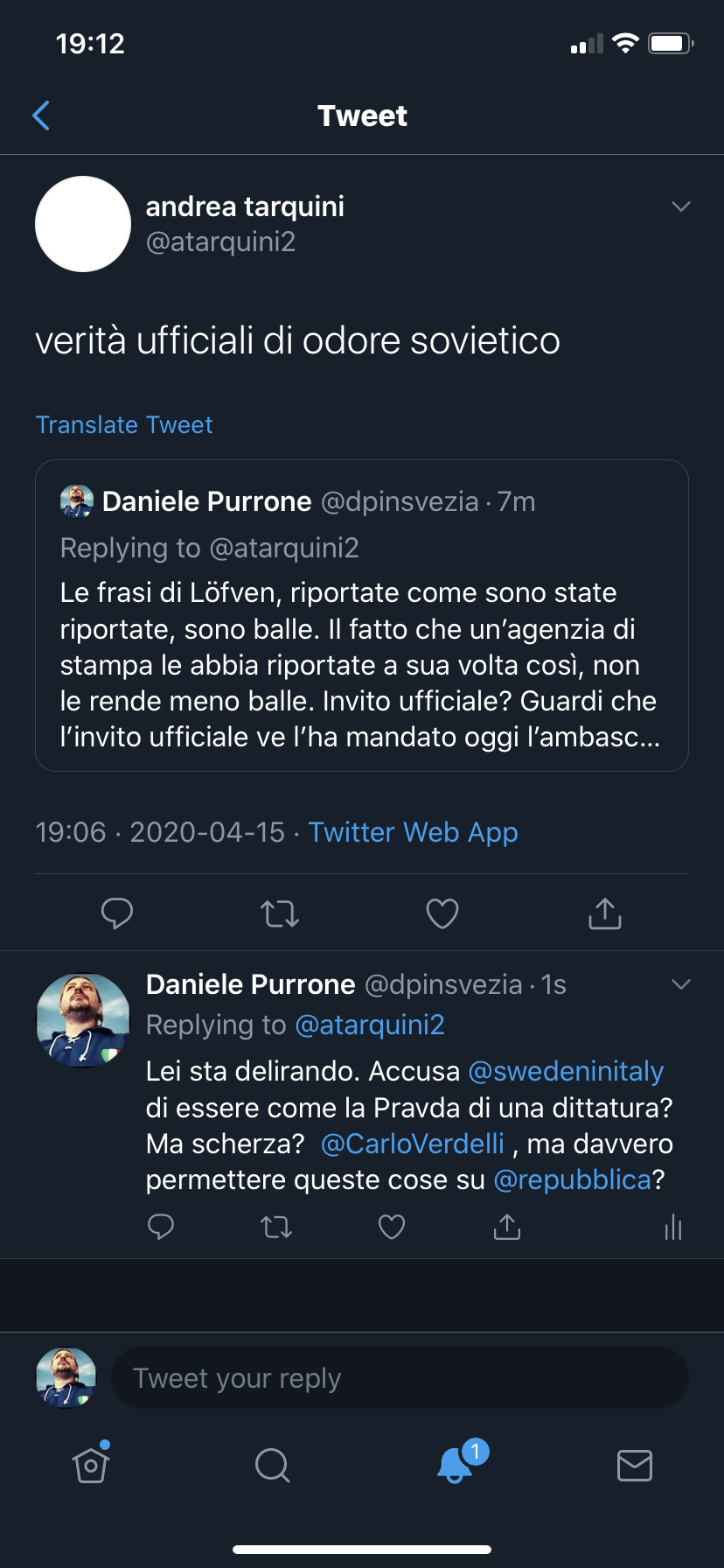Viewport: 724px width, 1568px height.
Task: Like andrea tarquini's main tweet
Action: (442, 913)
